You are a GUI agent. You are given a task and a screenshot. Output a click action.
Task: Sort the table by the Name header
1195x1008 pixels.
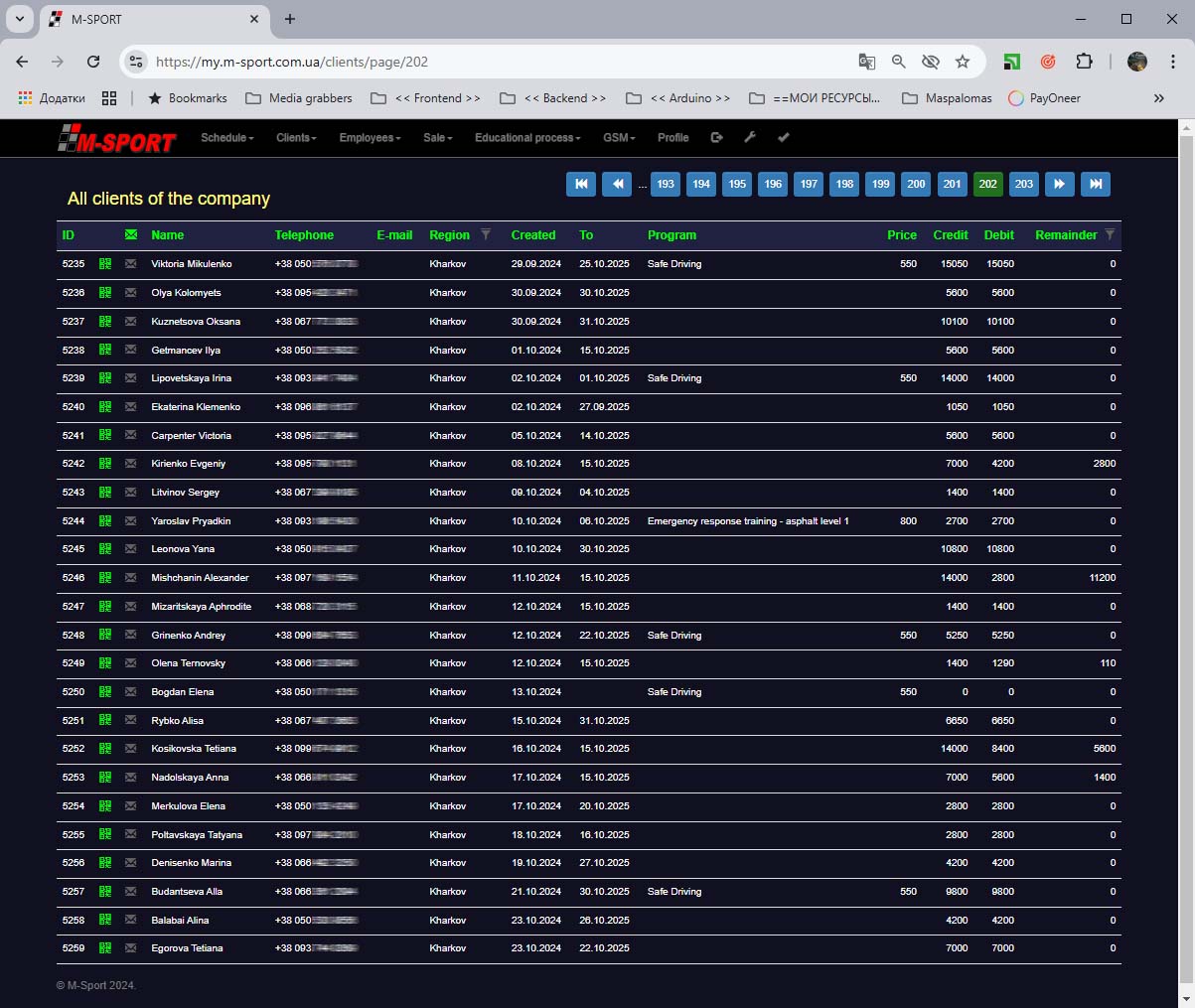point(167,235)
